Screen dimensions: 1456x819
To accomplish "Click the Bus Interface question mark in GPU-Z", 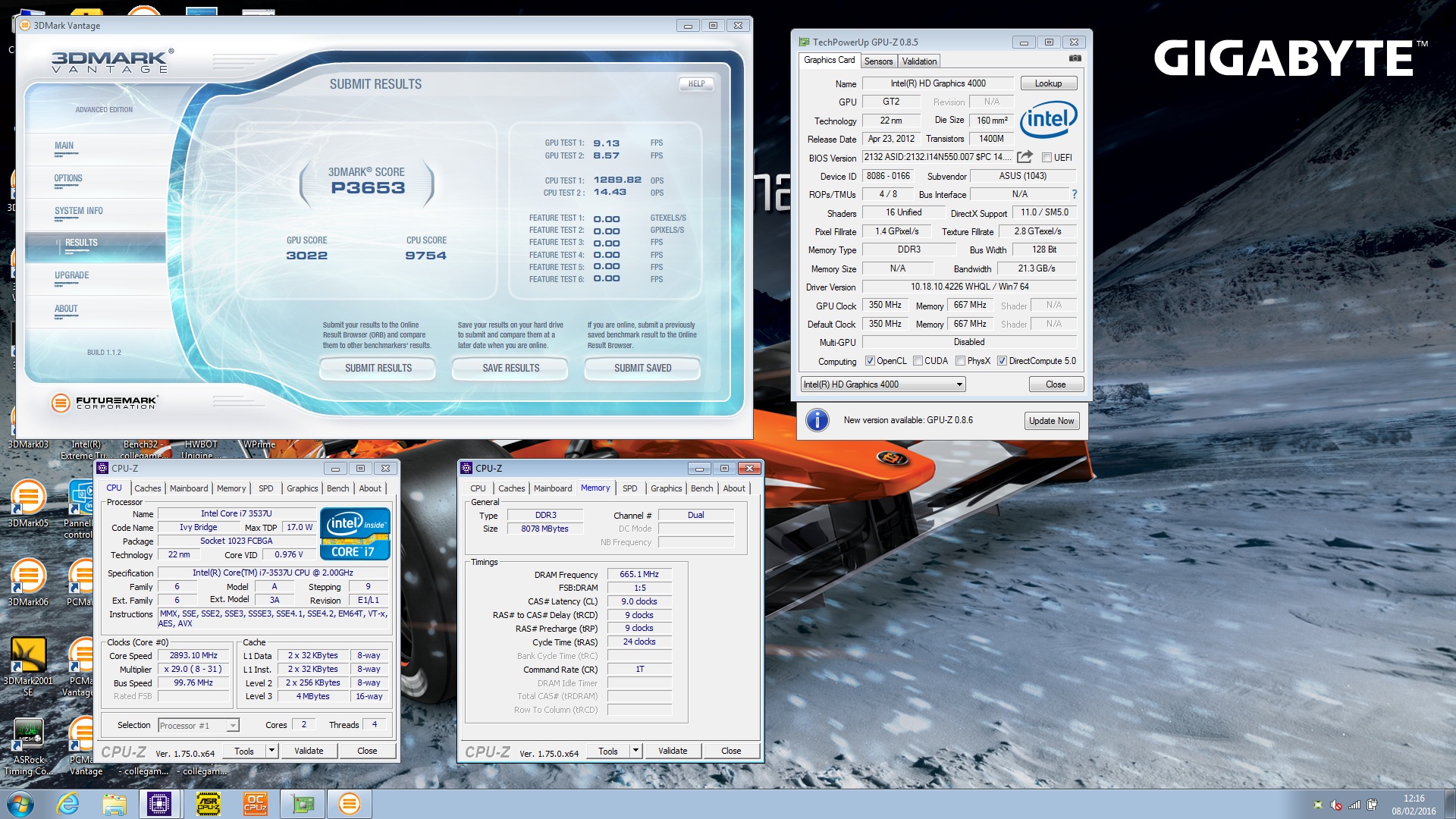I will pyautogui.click(x=1074, y=194).
